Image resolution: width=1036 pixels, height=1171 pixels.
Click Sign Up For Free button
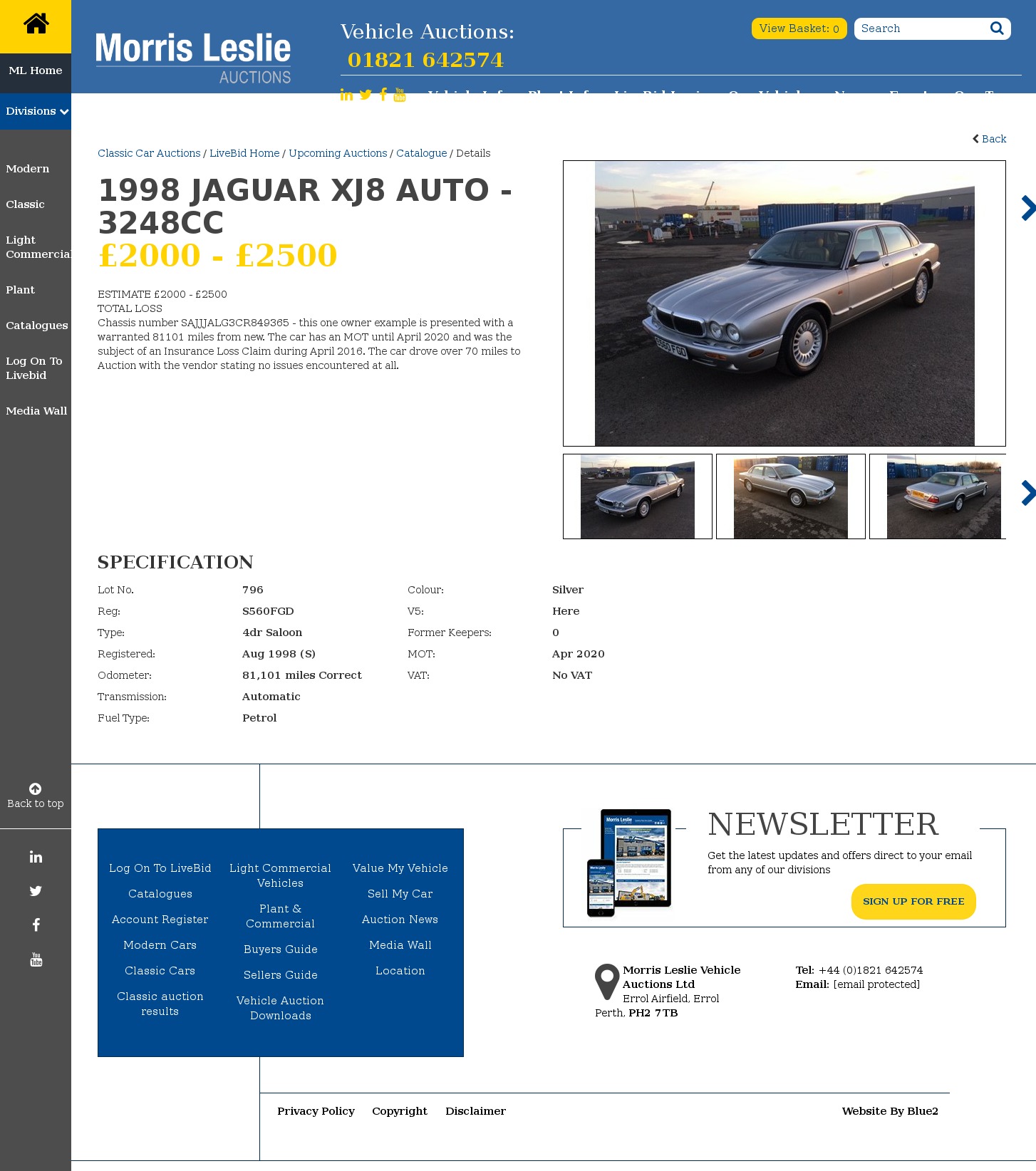[x=913, y=902]
